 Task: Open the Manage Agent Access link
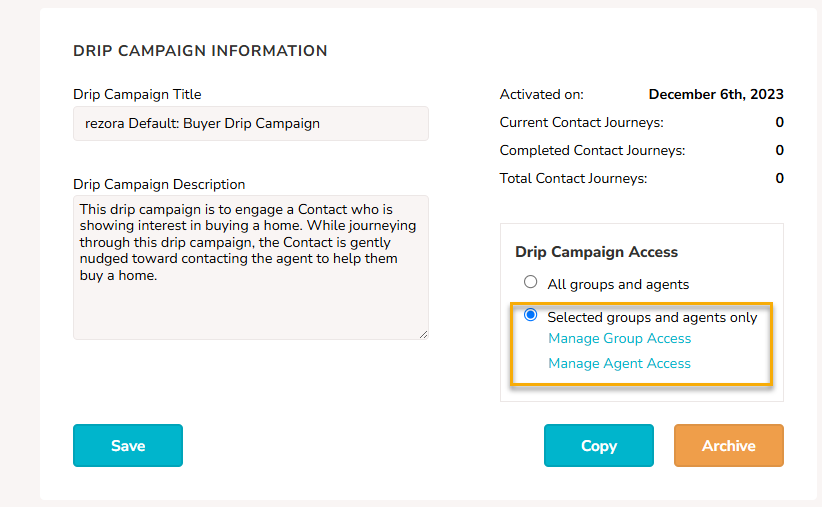(x=620, y=363)
